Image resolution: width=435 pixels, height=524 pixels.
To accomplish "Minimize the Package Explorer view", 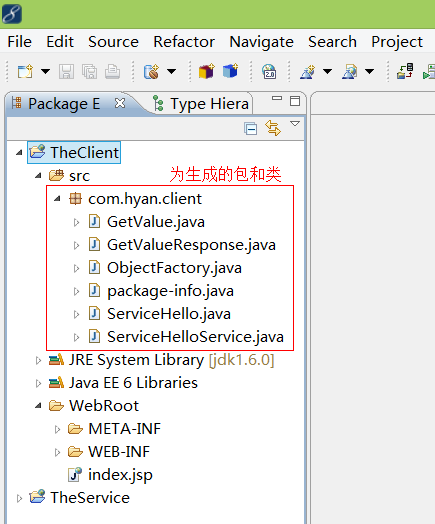I will pyautogui.click(x=277, y=98).
